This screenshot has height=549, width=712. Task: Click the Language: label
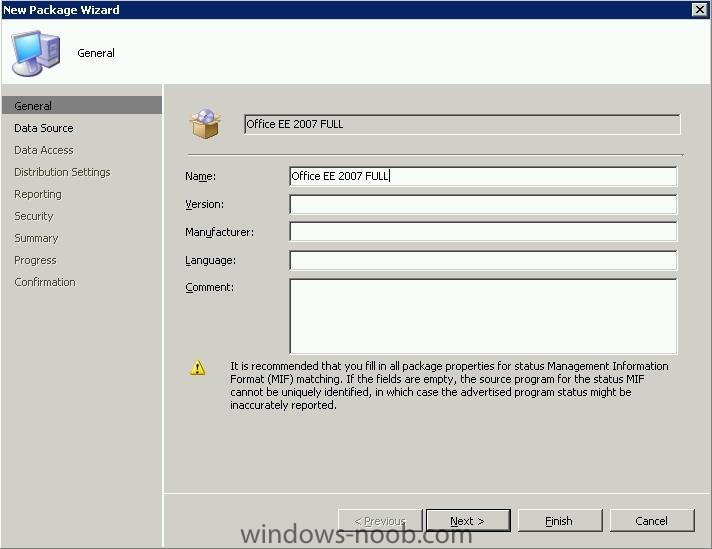(x=210, y=260)
